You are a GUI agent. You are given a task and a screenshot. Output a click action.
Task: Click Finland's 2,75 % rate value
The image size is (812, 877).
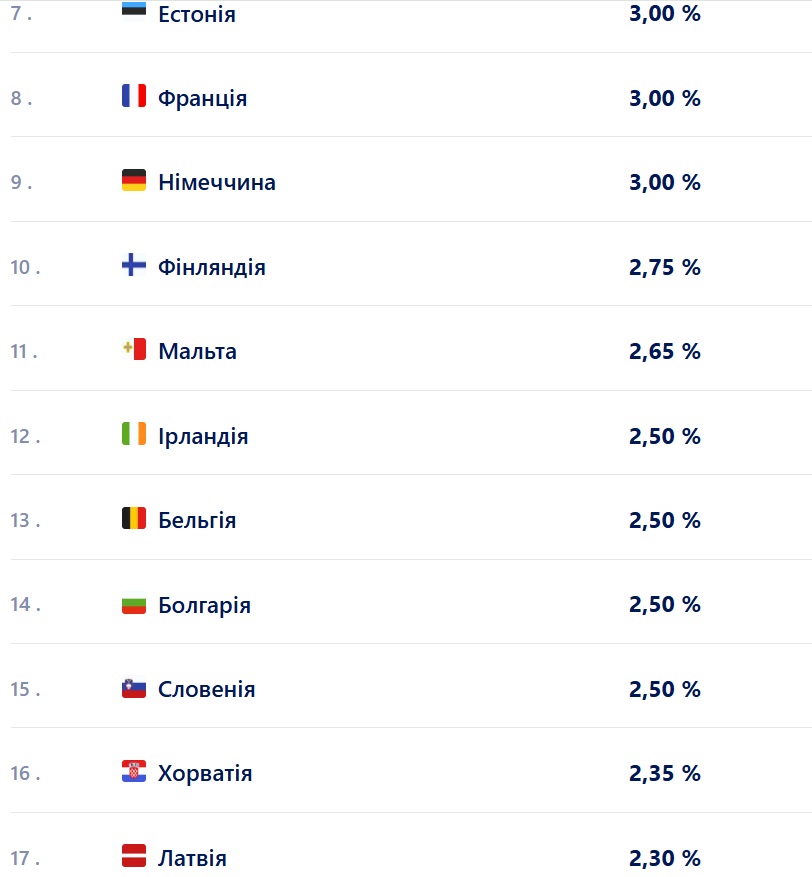tap(664, 267)
